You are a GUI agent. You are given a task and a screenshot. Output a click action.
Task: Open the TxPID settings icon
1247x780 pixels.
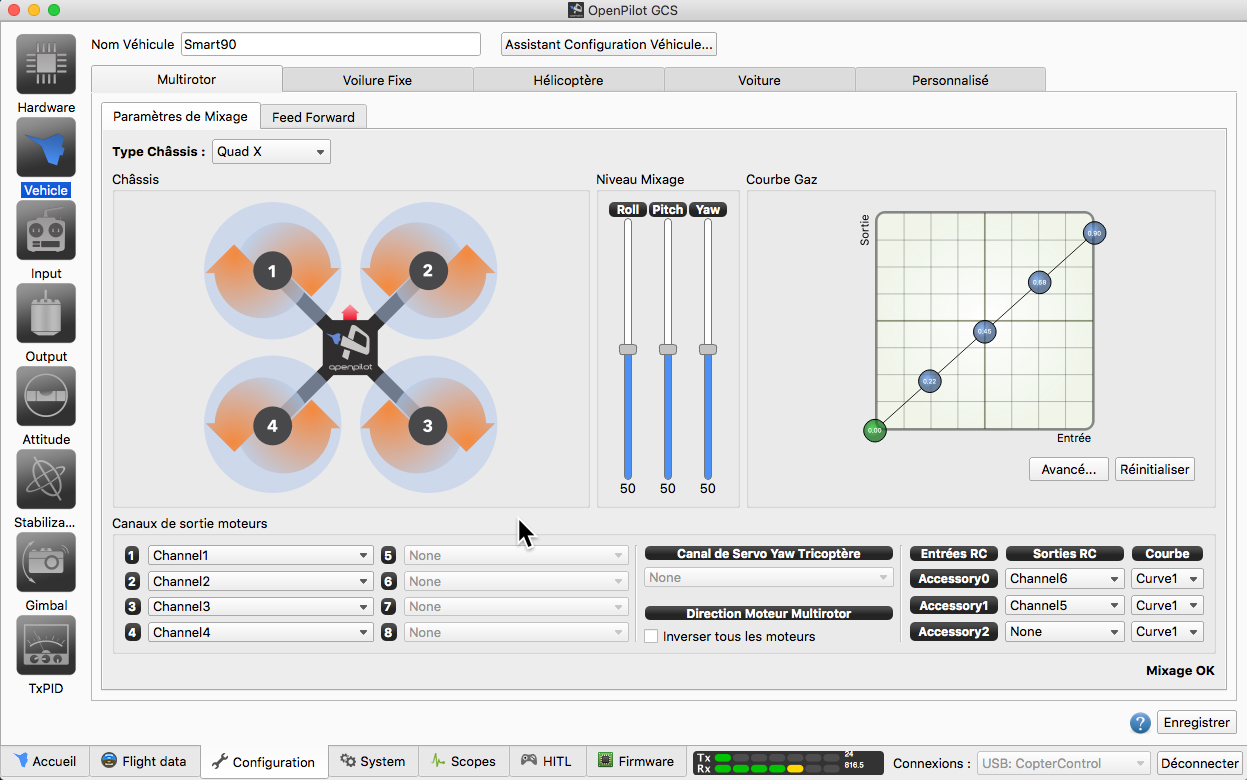[x=46, y=646]
